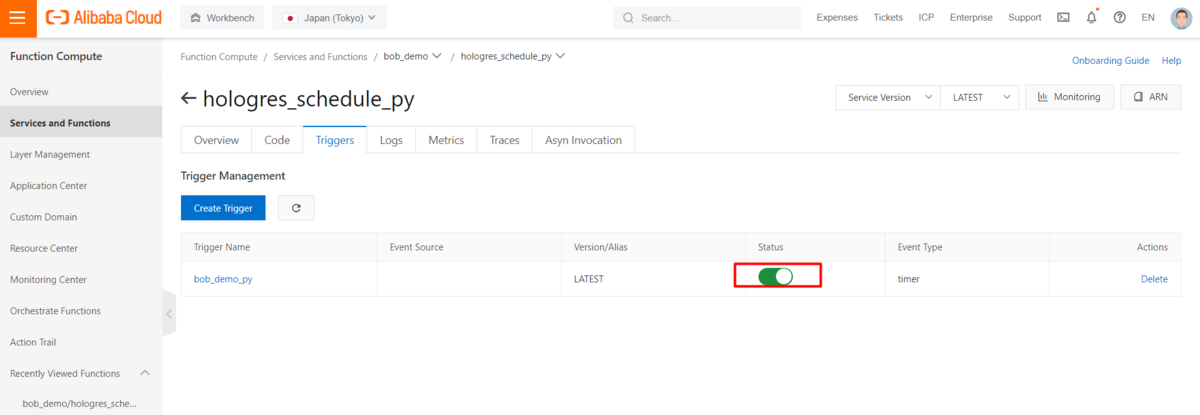
Task: Open the Help link
Action: (x=1171, y=60)
